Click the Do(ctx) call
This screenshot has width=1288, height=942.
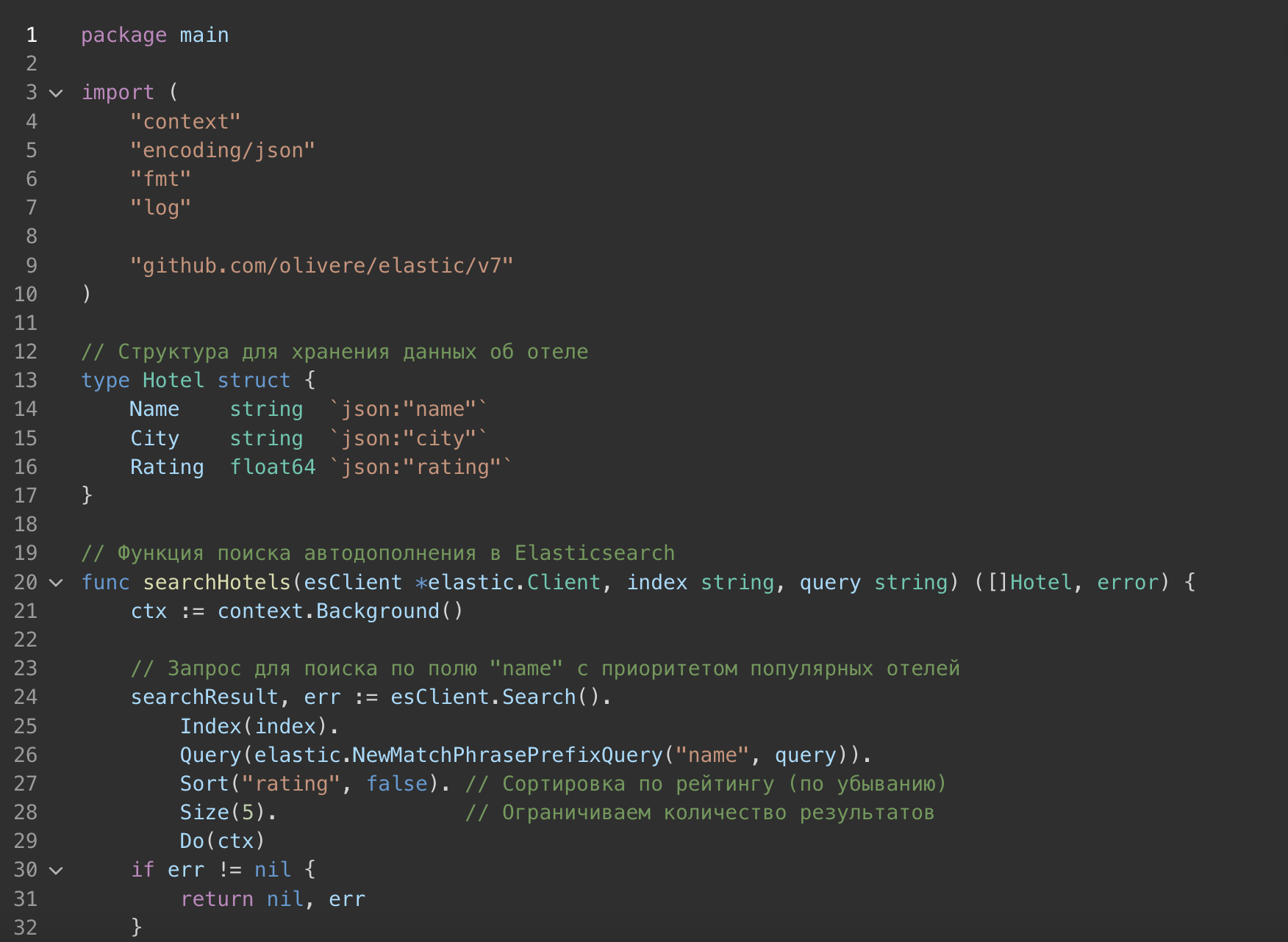tap(222, 841)
